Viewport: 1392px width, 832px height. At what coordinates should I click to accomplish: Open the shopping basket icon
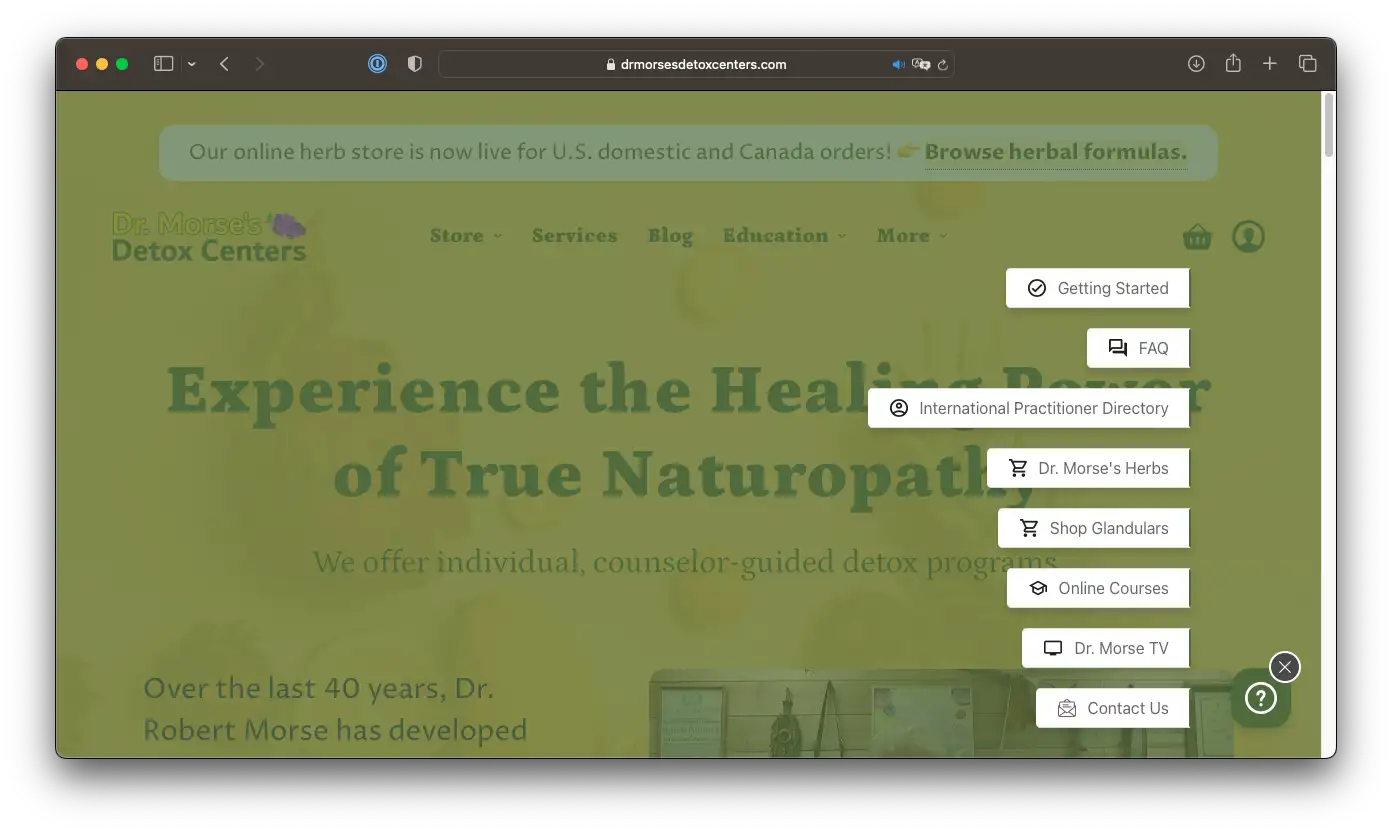coord(1197,237)
